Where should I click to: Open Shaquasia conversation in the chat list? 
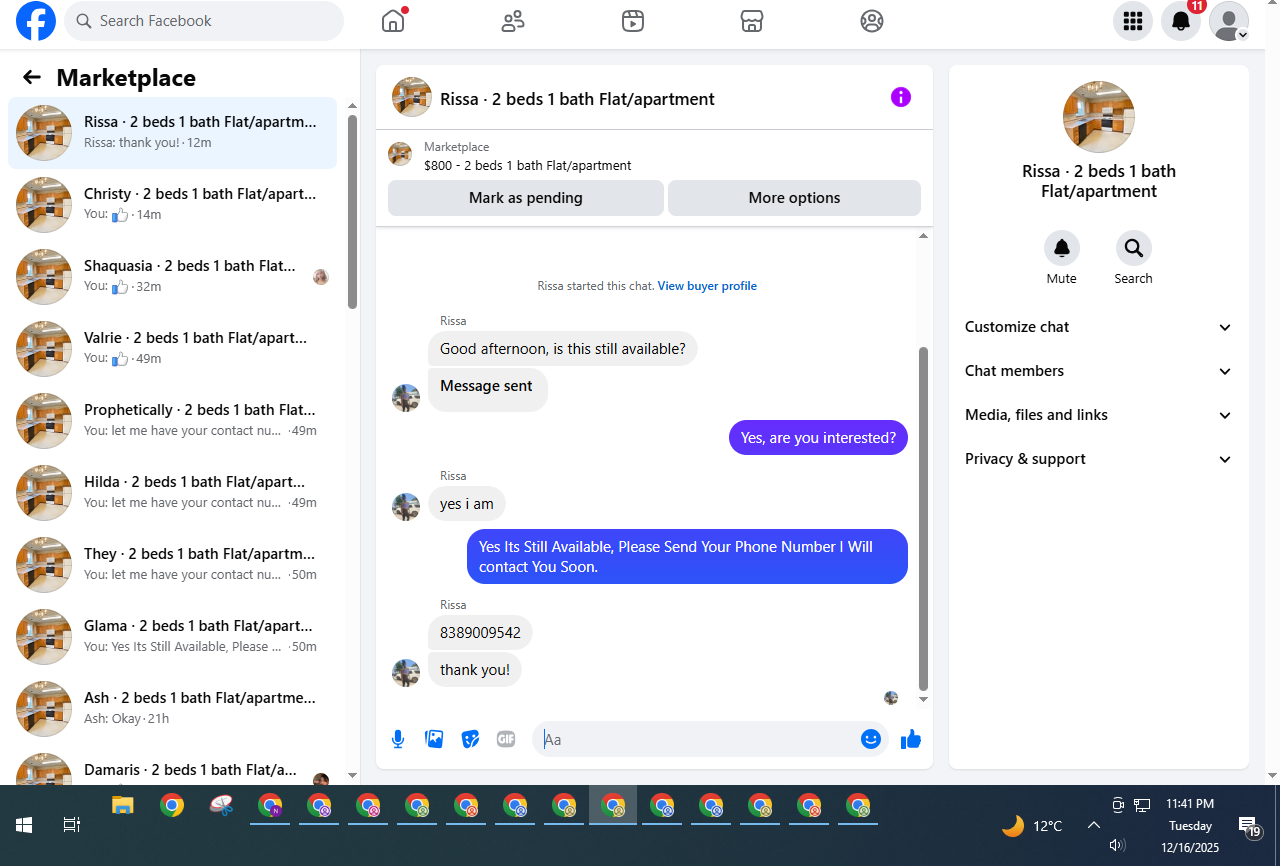point(172,277)
